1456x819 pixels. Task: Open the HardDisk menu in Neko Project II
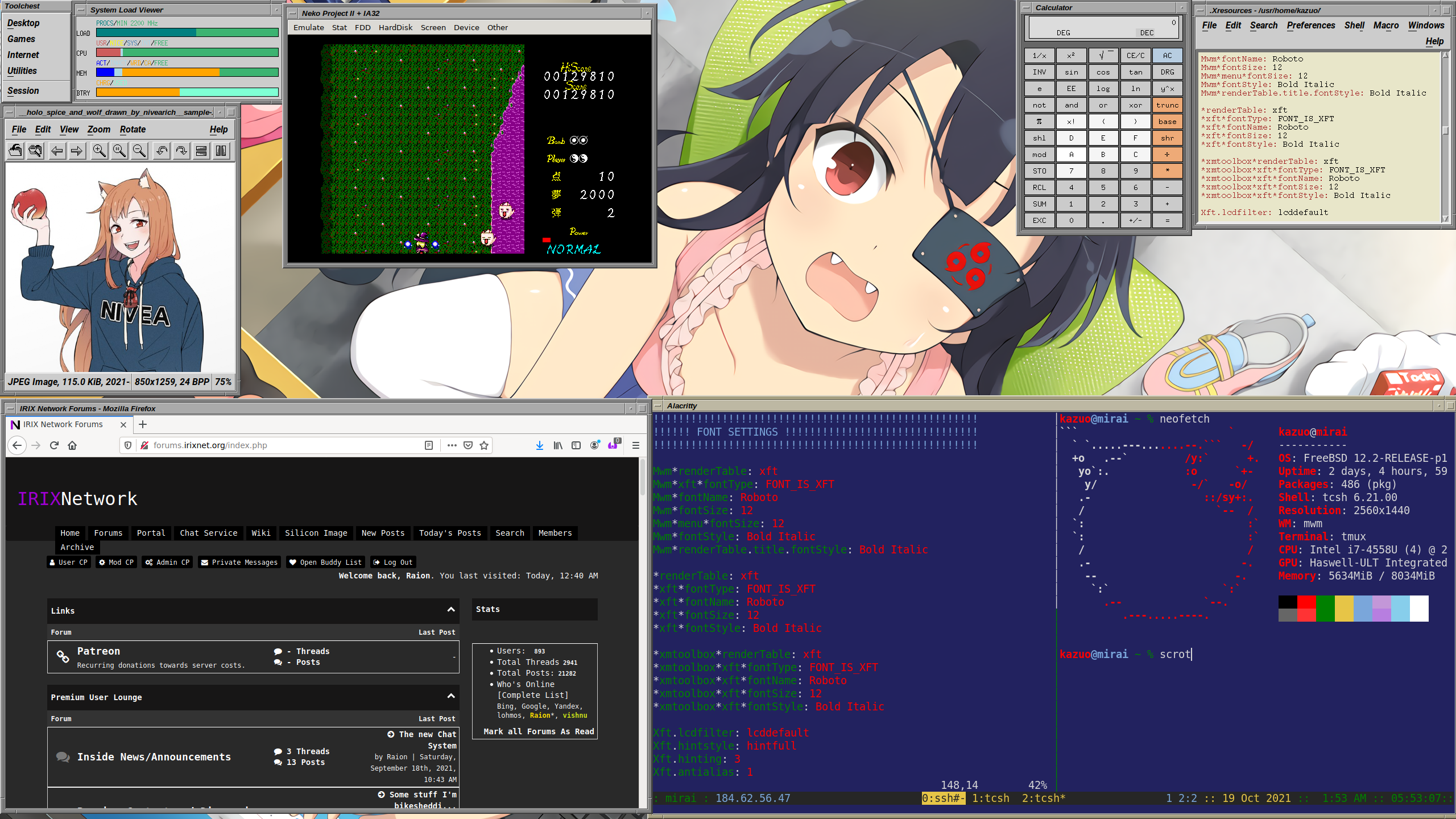(395, 27)
